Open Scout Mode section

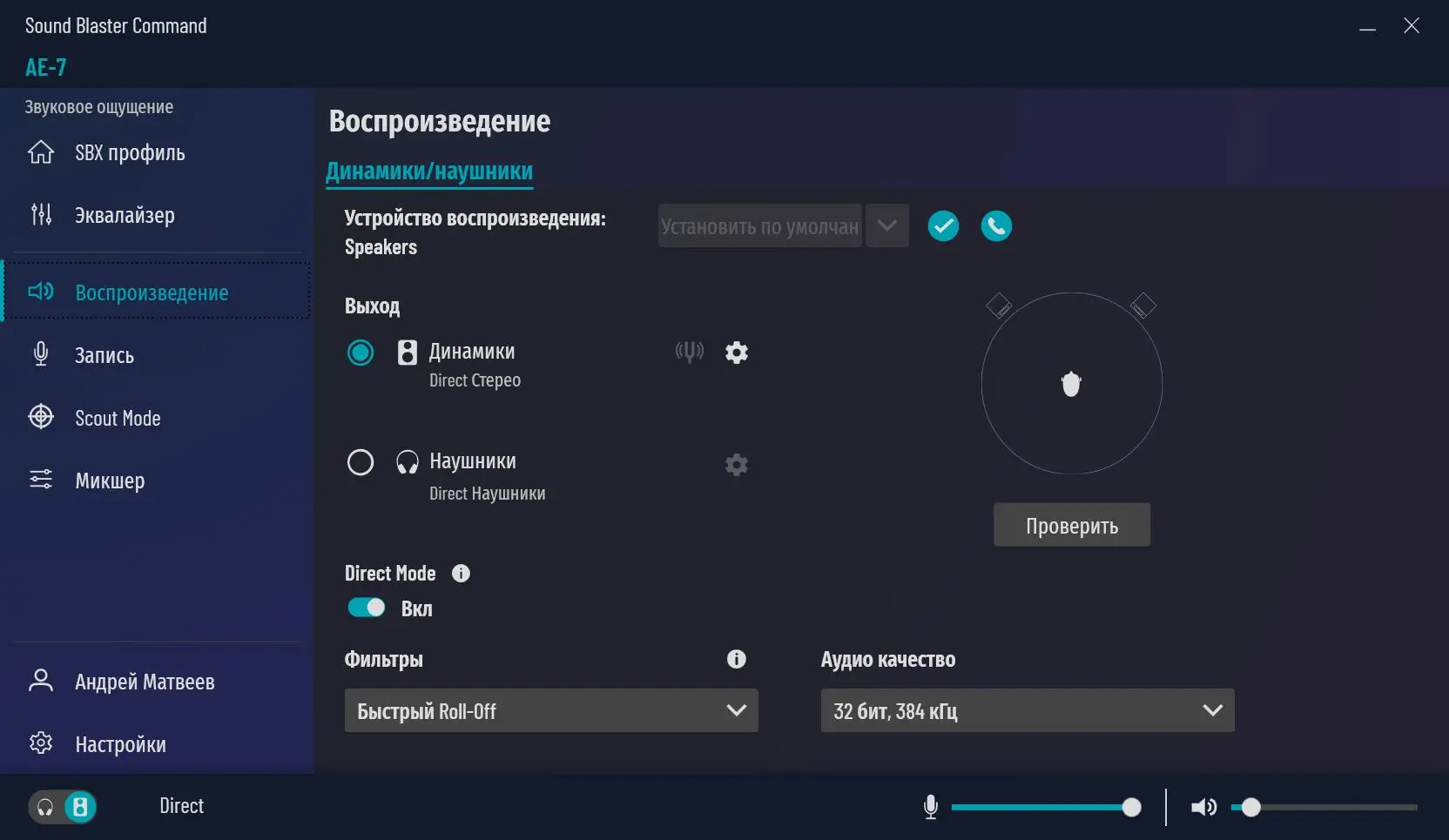coord(157,418)
